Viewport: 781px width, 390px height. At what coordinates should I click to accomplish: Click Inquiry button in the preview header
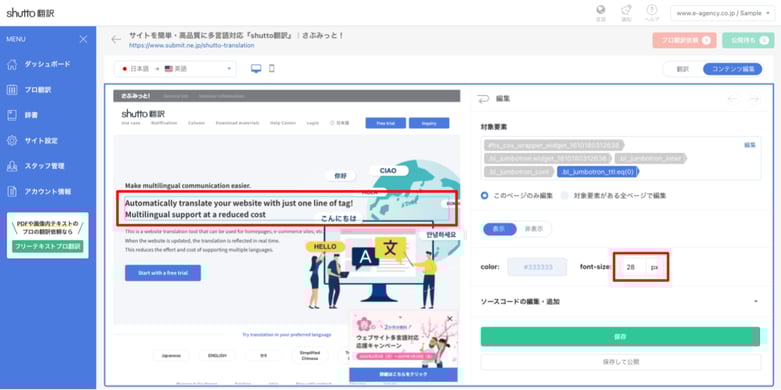tap(429, 123)
